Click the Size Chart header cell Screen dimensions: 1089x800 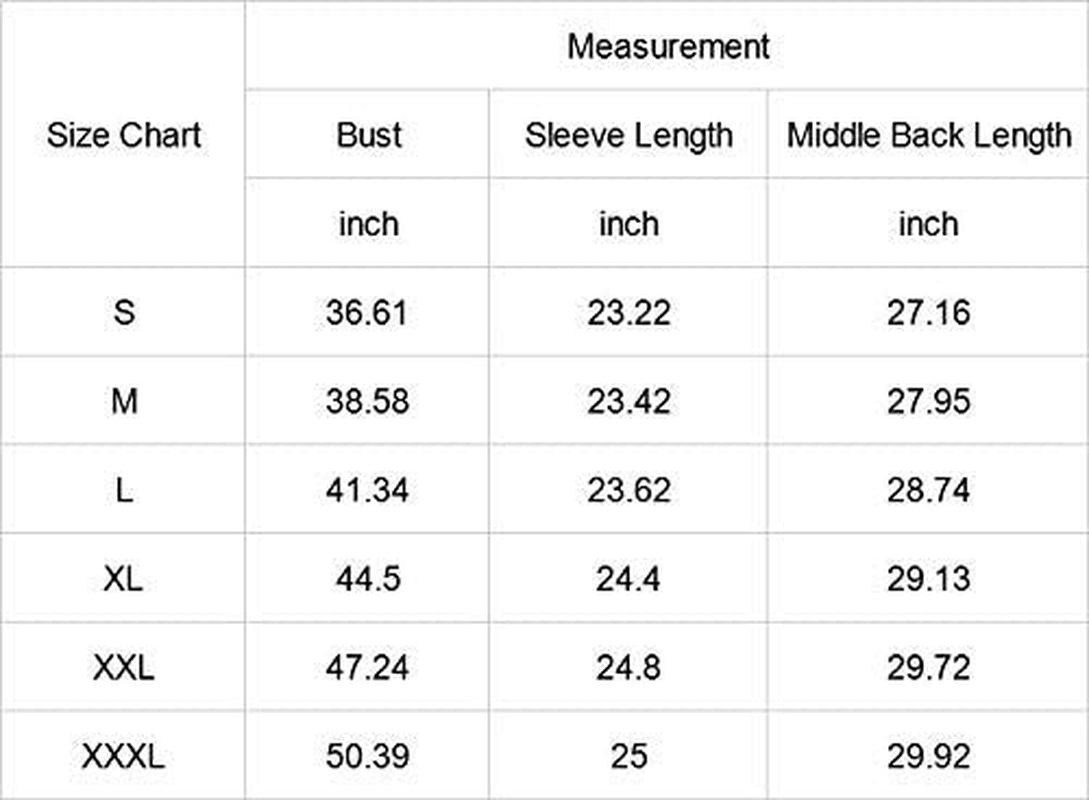click(124, 135)
